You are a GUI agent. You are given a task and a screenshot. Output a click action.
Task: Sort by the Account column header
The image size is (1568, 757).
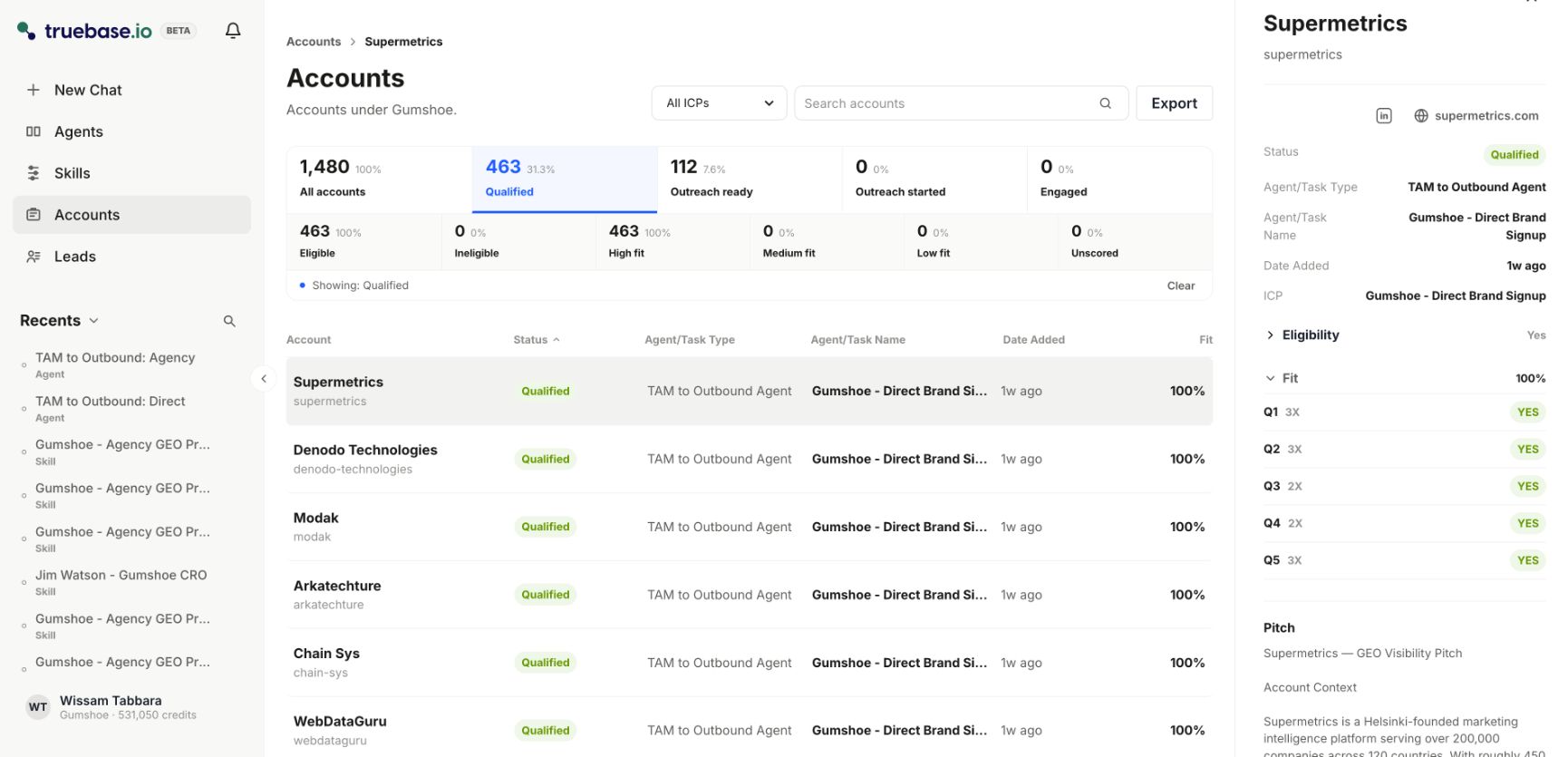(x=309, y=340)
